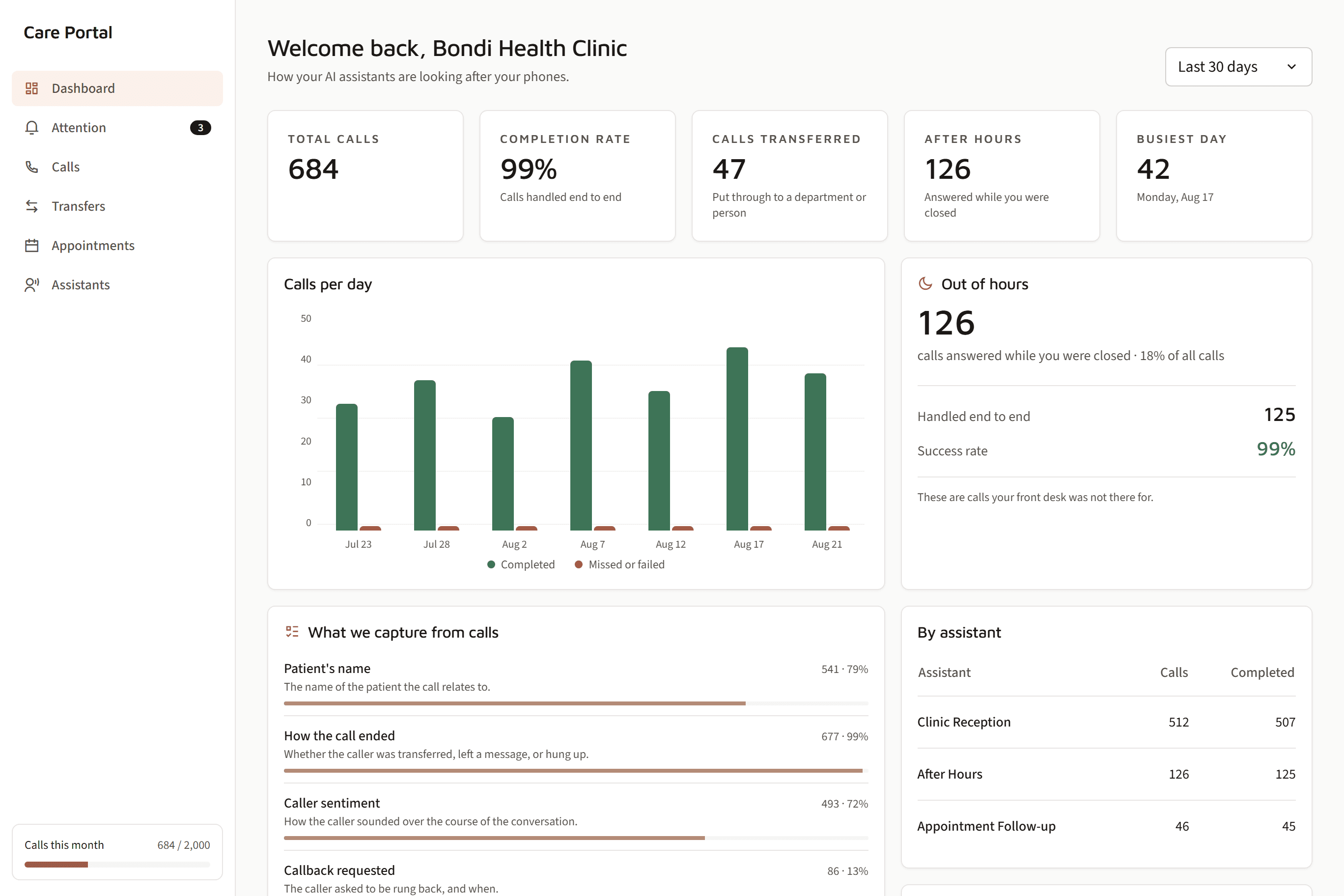
Task: Click the Welcome back, Bondi Health Clinic heading
Action: pyautogui.click(x=448, y=49)
